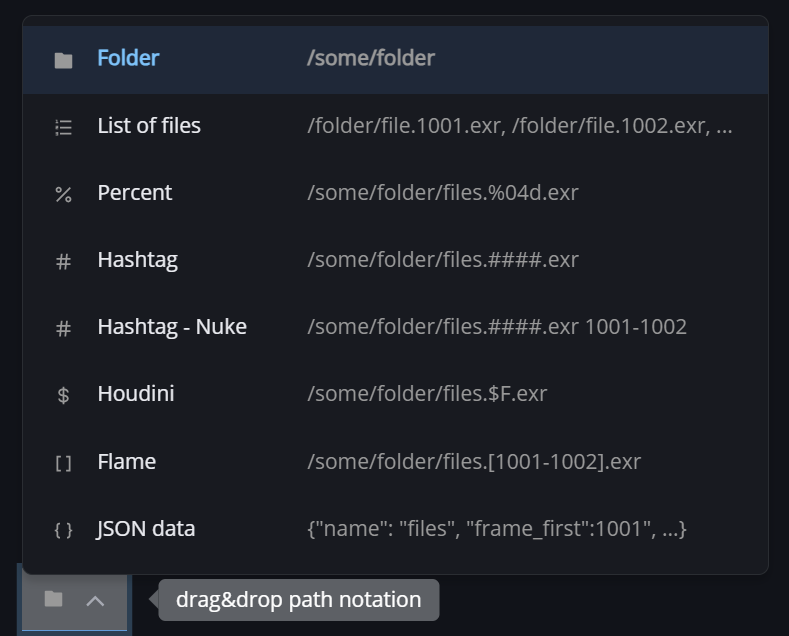789x636 pixels.
Task: Collapse the path notation dropdown chevron
Action: pyautogui.click(x=95, y=600)
